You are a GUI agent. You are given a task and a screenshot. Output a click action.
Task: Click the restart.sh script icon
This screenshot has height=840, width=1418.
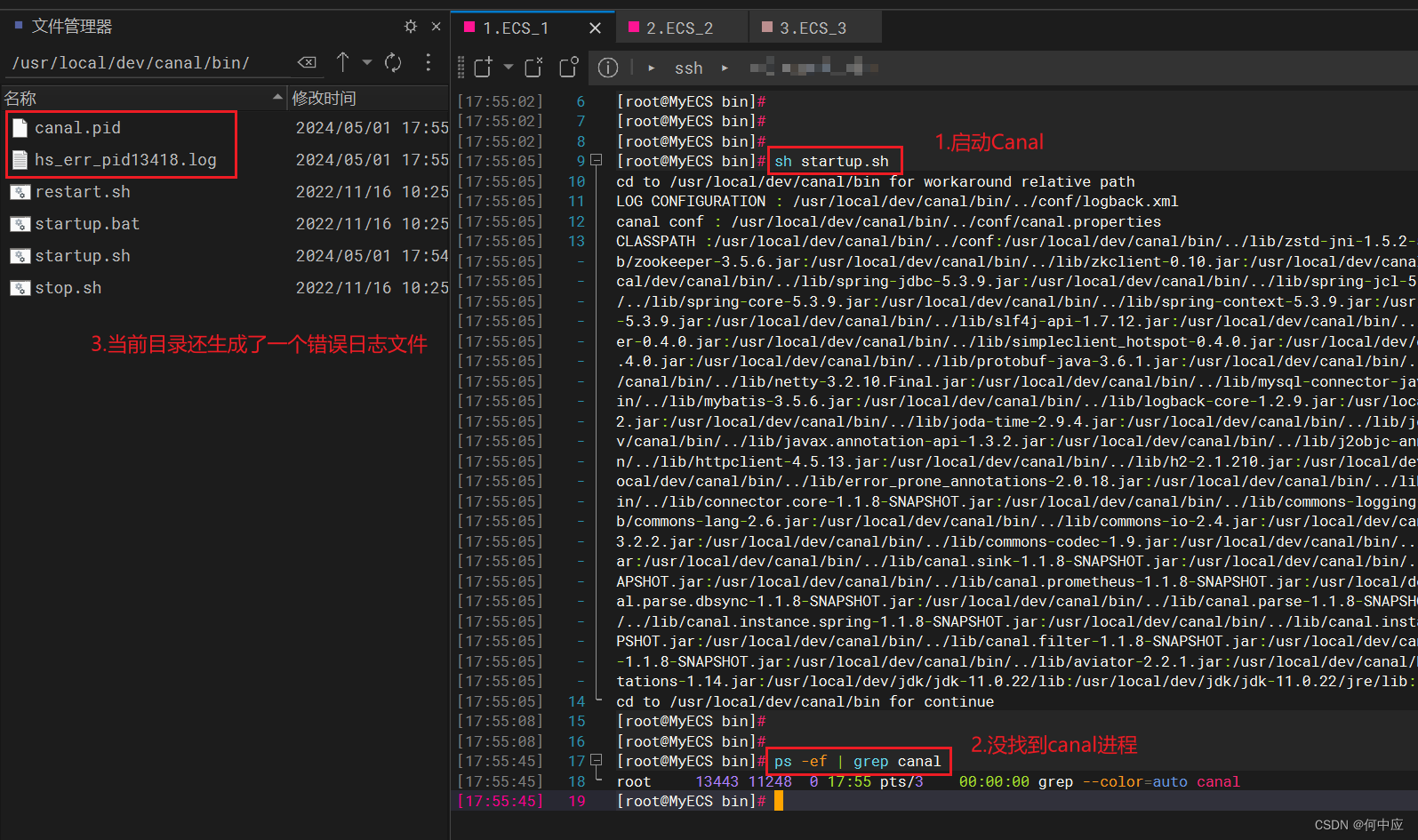[20, 192]
